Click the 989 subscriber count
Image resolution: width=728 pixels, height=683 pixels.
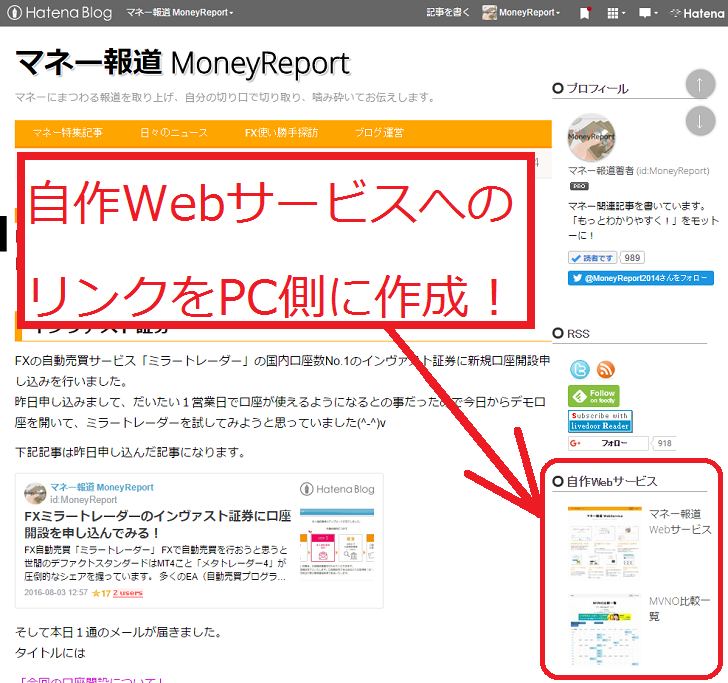(x=632, y=258)
